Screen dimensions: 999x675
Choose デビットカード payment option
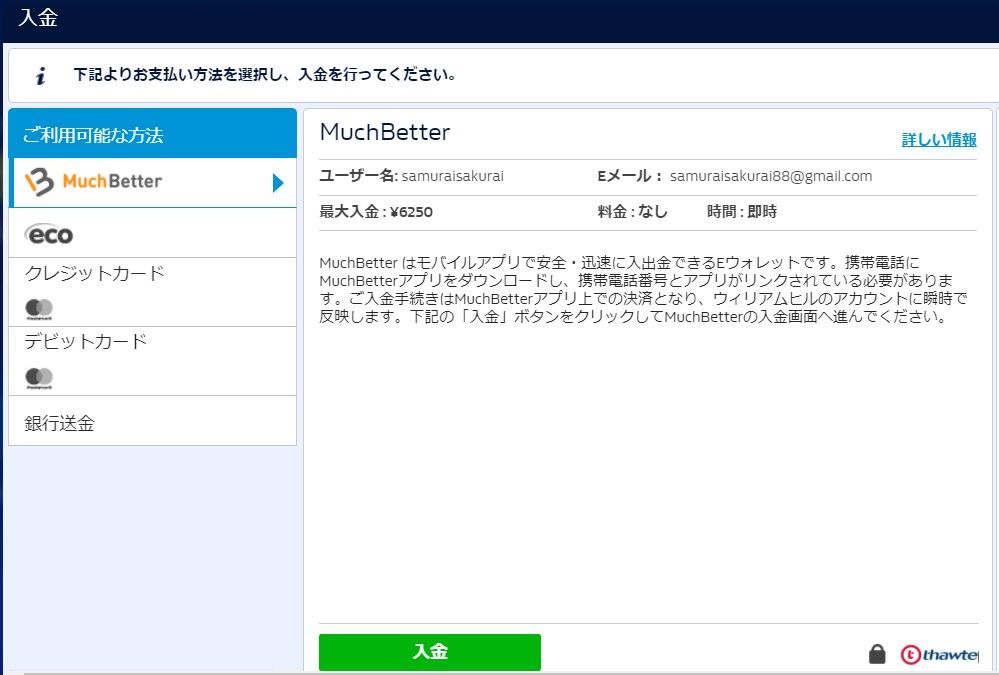click(x=153, y=361)
